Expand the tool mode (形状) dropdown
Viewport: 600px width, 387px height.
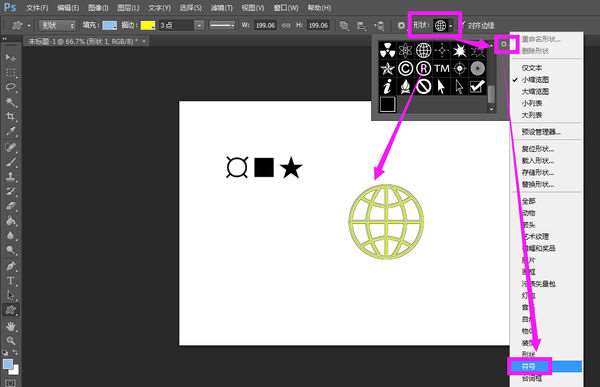pyautogui.click(x=57, y=26)
